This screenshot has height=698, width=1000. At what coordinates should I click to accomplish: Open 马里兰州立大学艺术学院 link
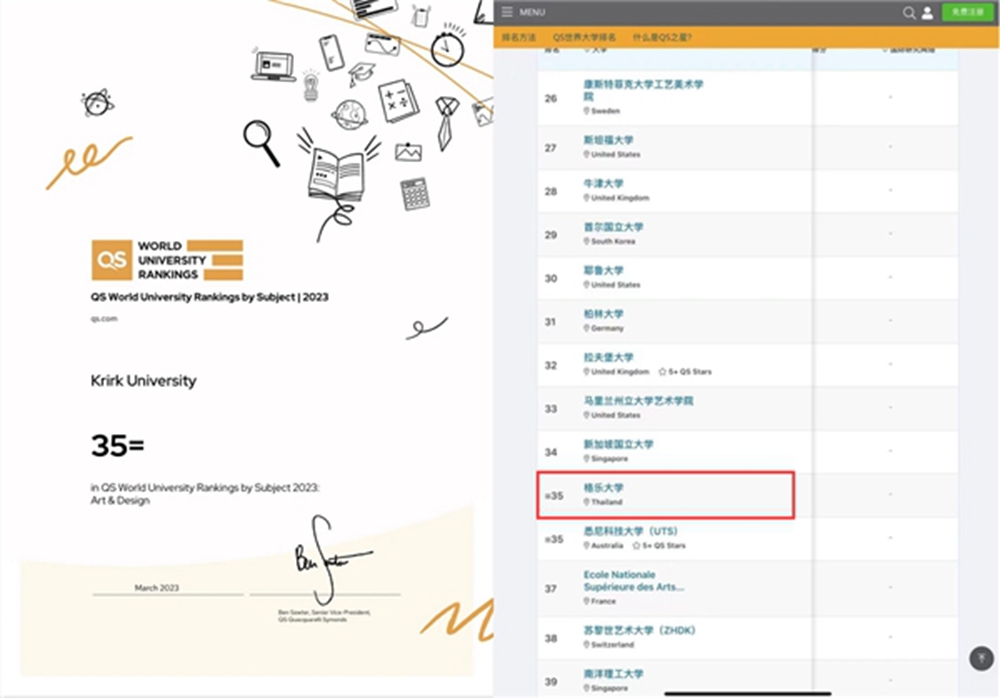coord(638,401)
